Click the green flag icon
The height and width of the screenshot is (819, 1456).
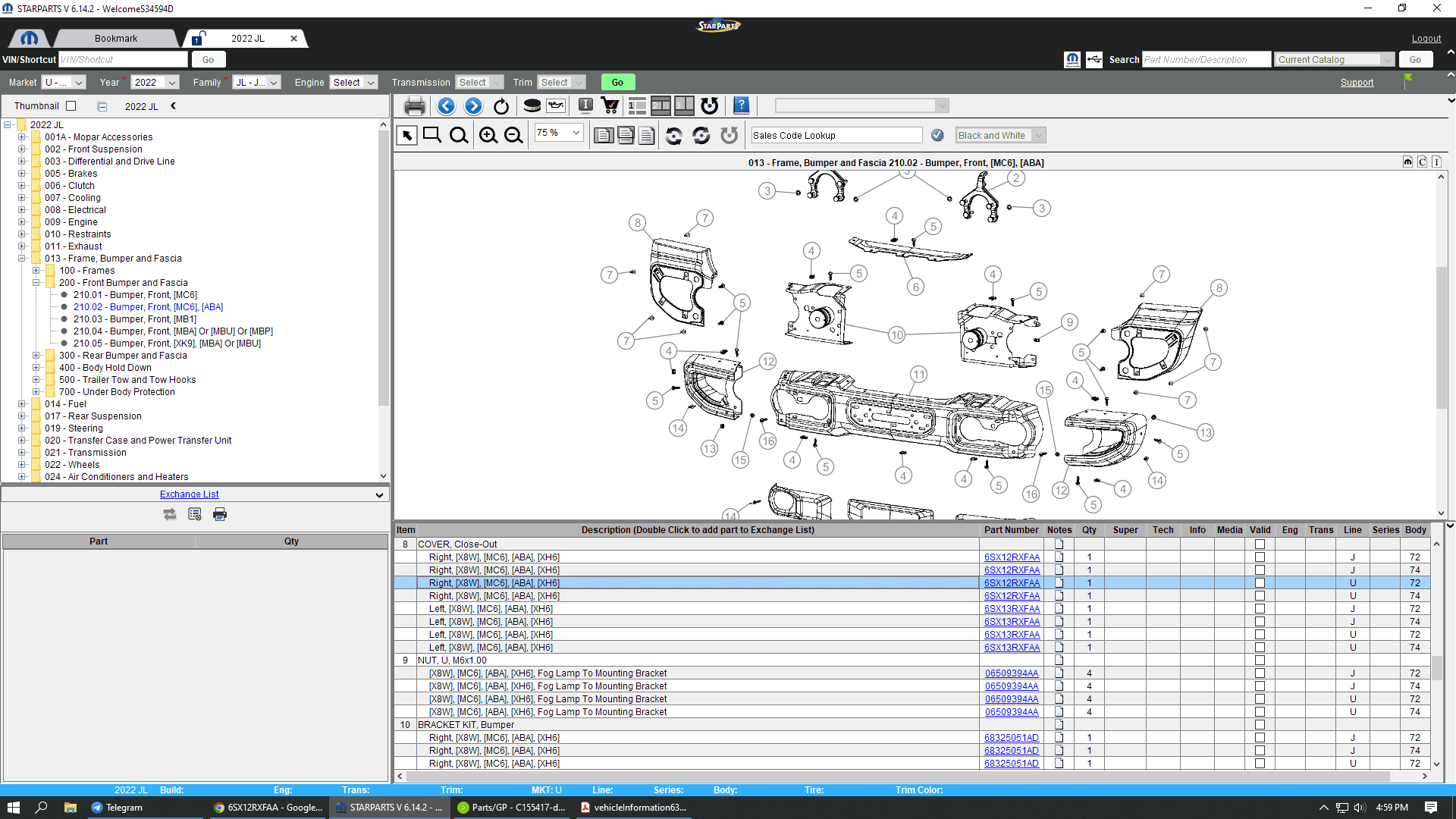(x=1408, y=80)
